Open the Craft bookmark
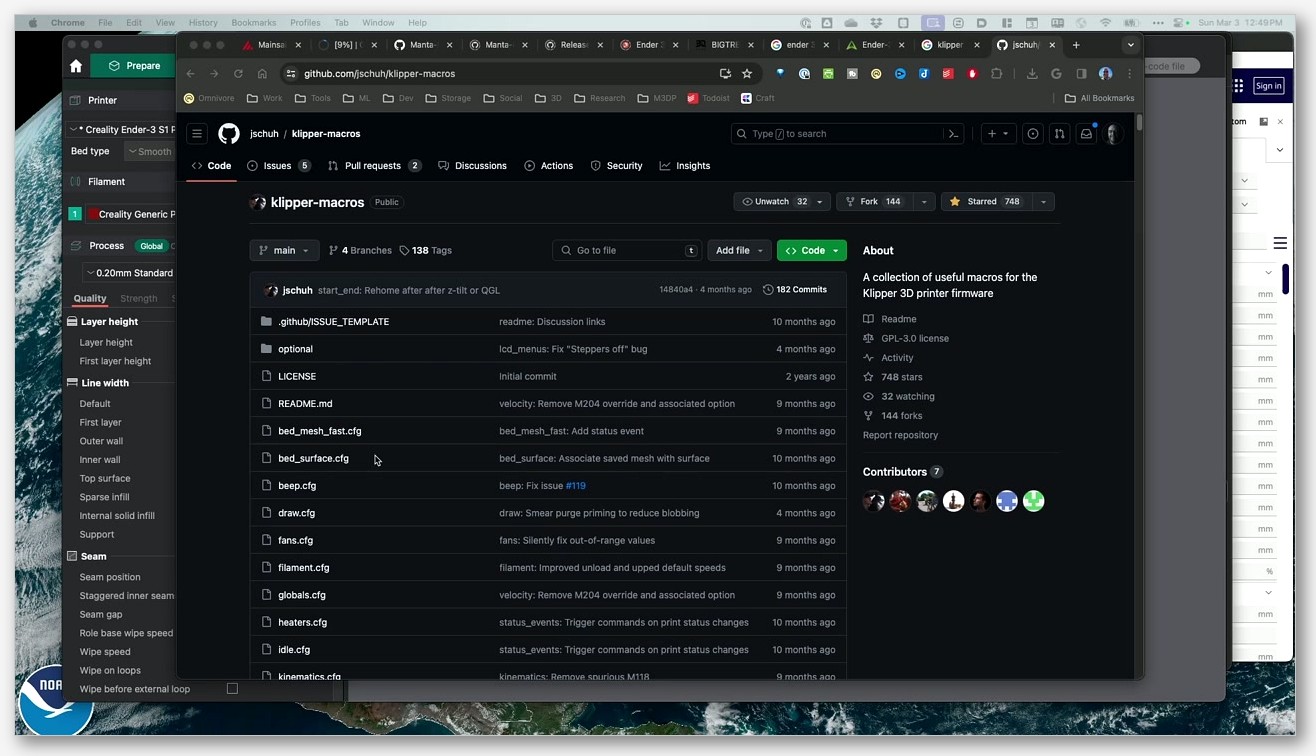Viewport: 1316px width, 756px height. (x=758, y=98)
